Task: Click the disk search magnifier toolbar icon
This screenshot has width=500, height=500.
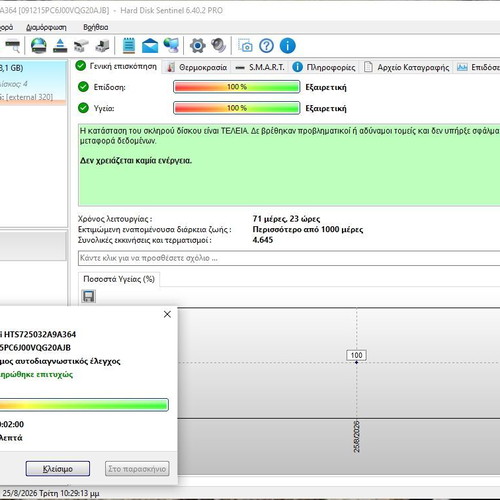Action: [x=13, y=46]
